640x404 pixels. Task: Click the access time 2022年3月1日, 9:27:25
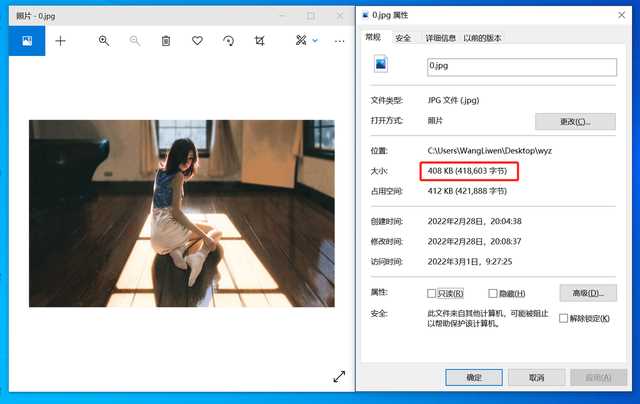pyautogui.click(x=470, y=262)
